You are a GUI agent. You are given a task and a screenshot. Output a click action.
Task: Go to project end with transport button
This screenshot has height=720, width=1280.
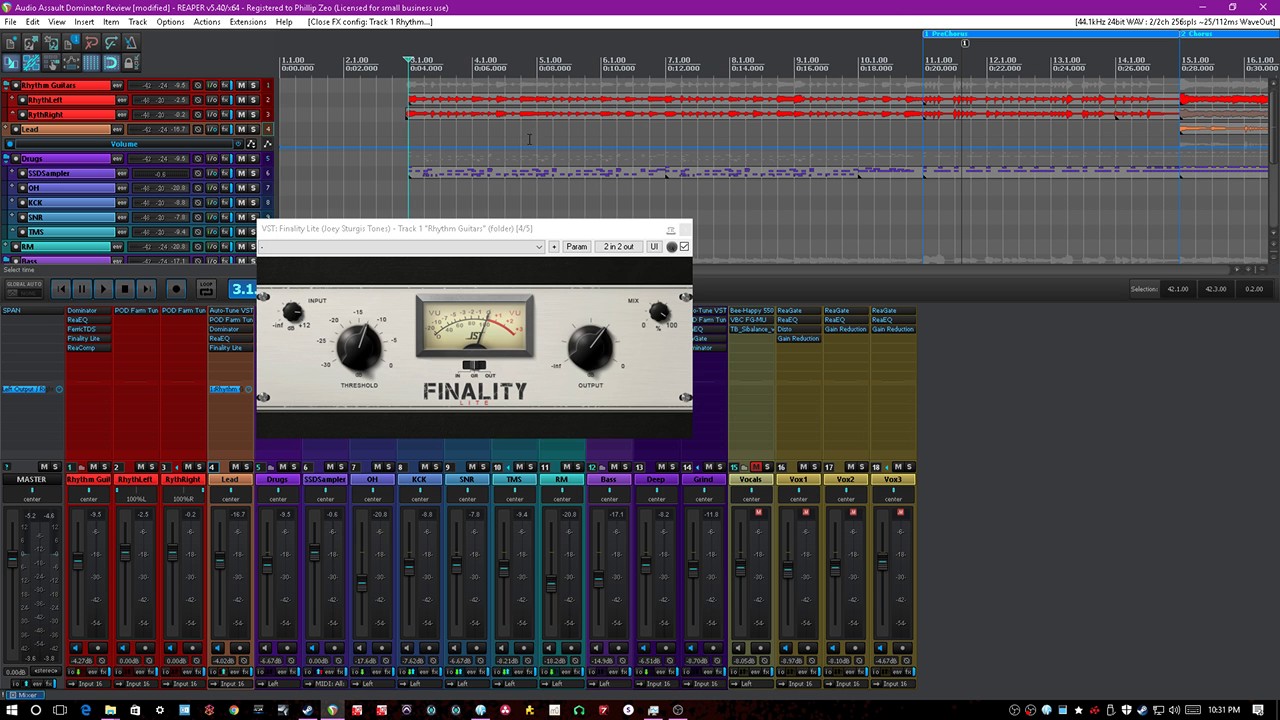tap(146, 289)
